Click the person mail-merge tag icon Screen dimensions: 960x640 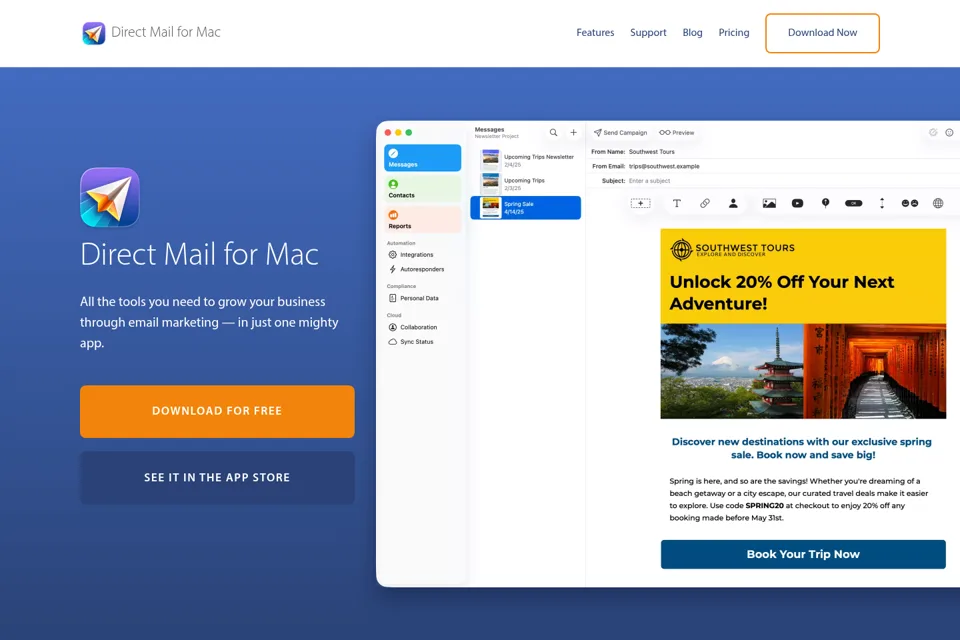point(733,203)
